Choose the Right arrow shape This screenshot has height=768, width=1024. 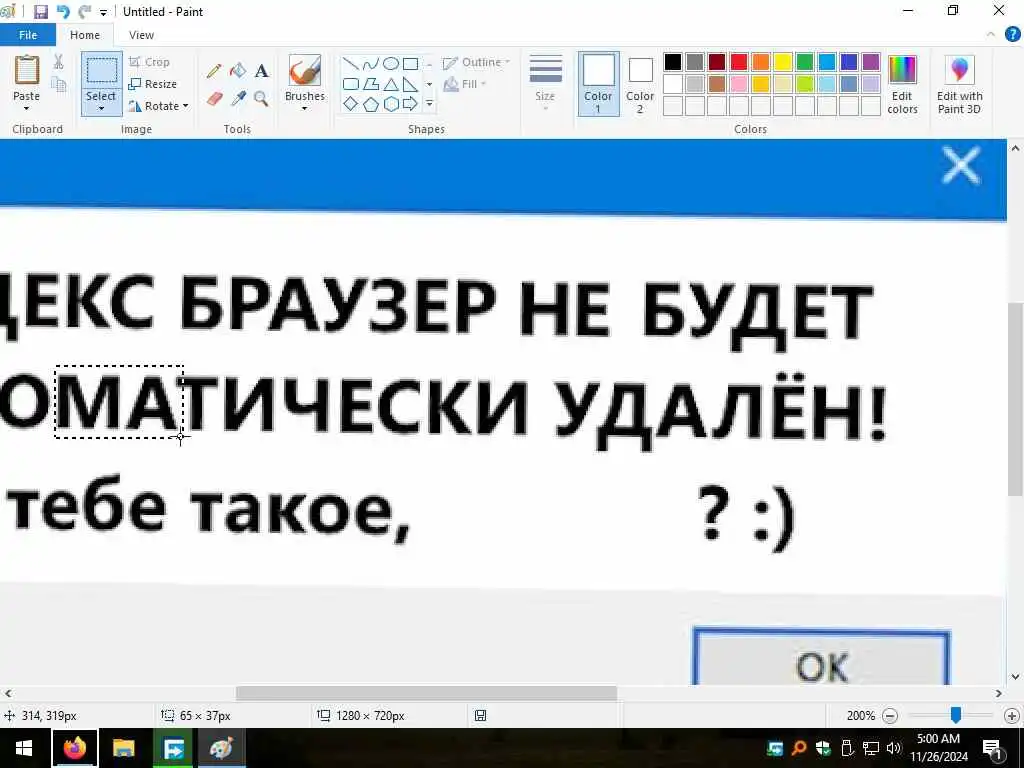point(411,104)
